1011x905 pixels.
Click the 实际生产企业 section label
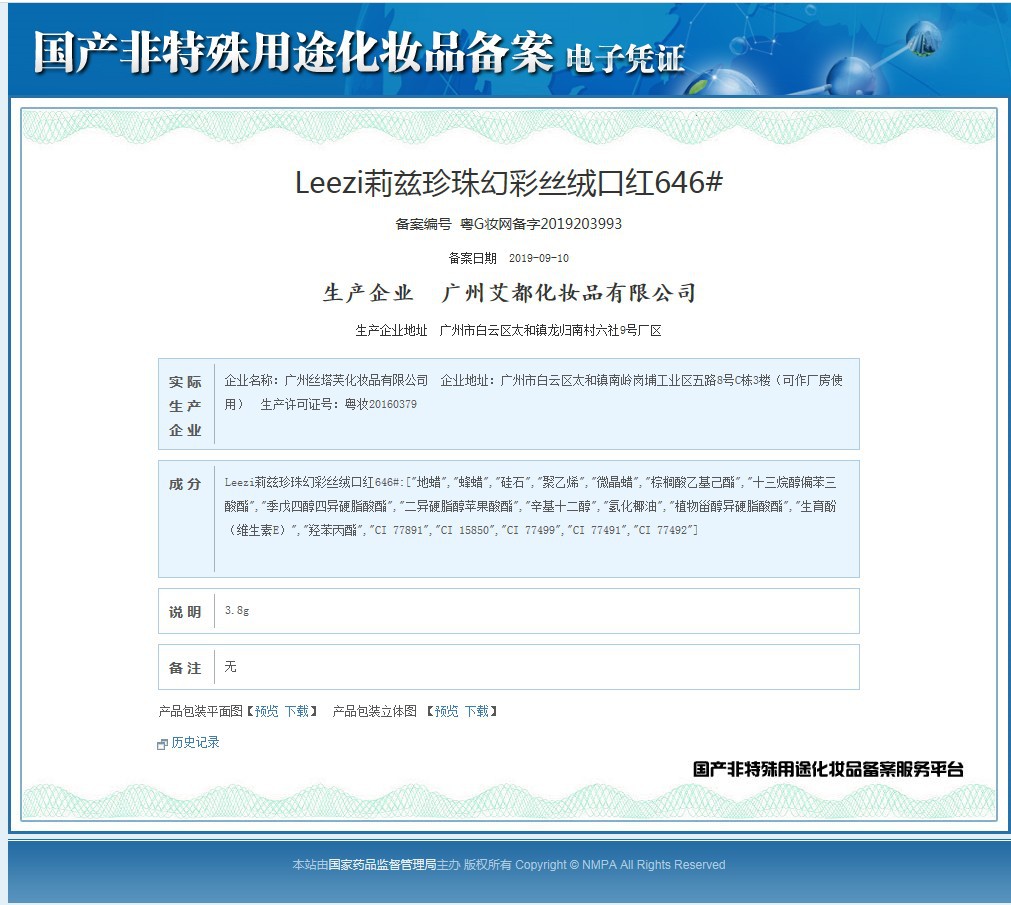(185, 406)
